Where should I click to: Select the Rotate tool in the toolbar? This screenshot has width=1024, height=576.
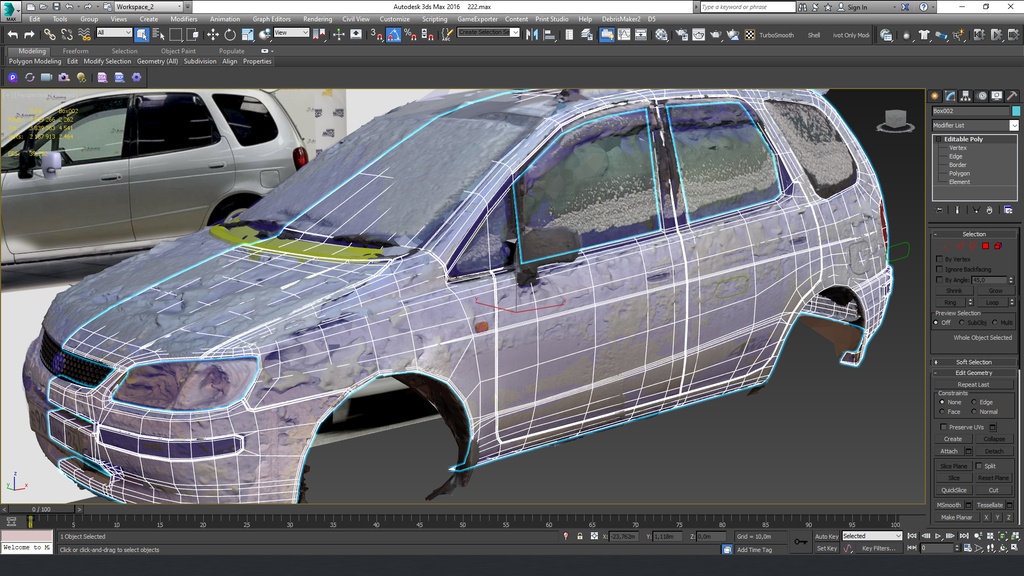click(x=228, y=35)
